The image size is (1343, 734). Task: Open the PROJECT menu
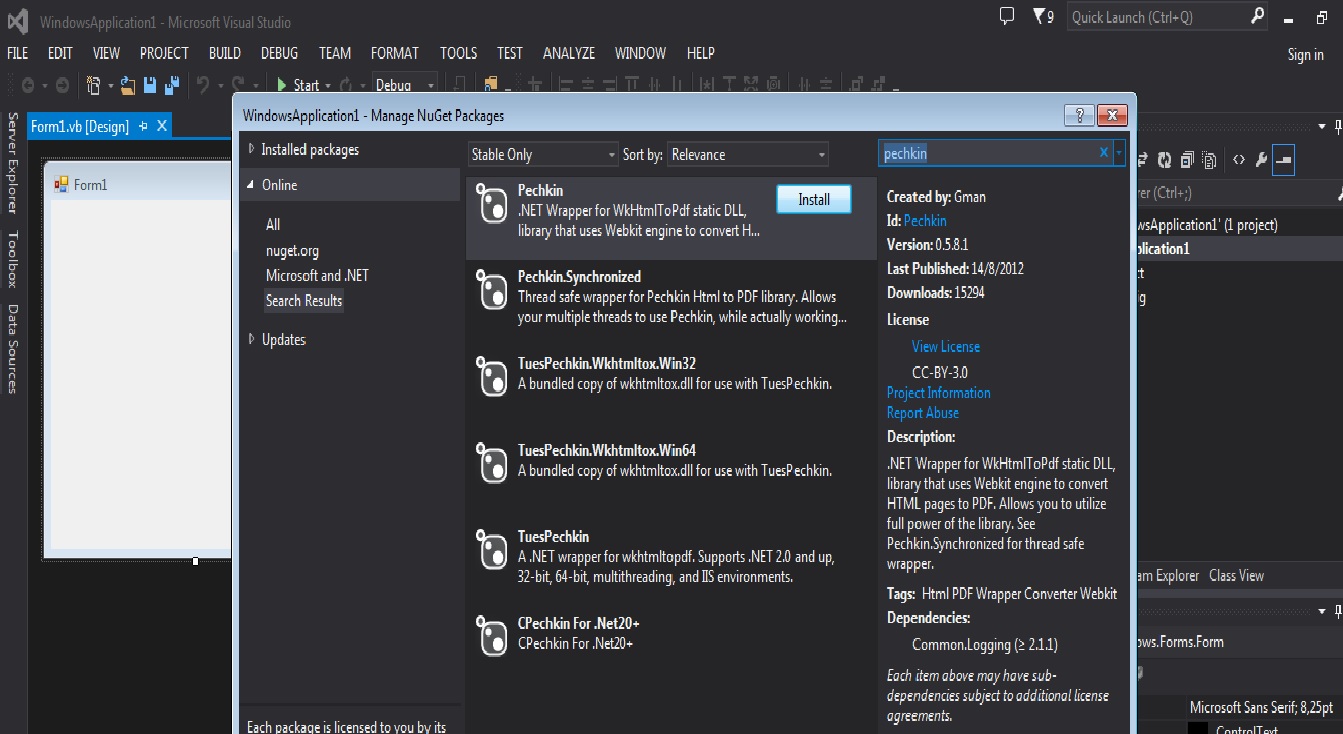click(164, 53)
